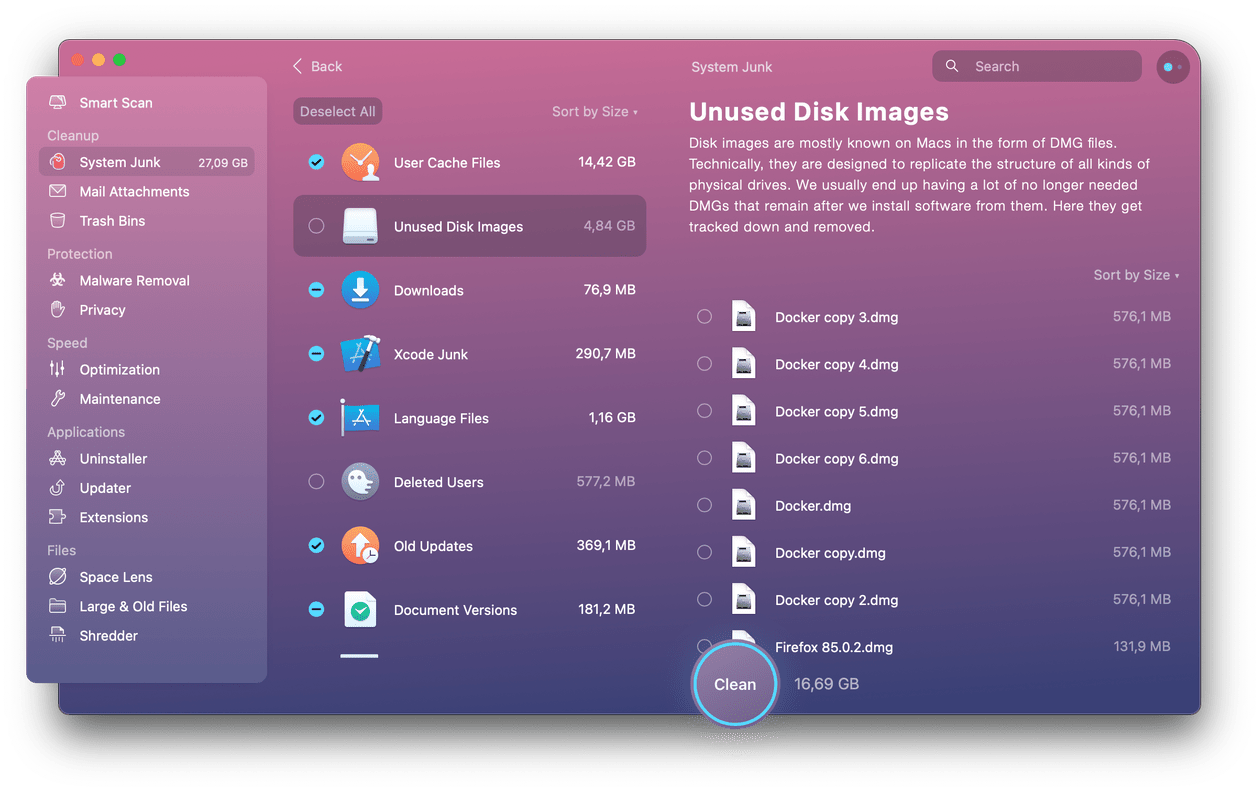Select System Junk in the sidebar
The width and height of the screenshot is (1260, 792).
(x=147, y=162)
